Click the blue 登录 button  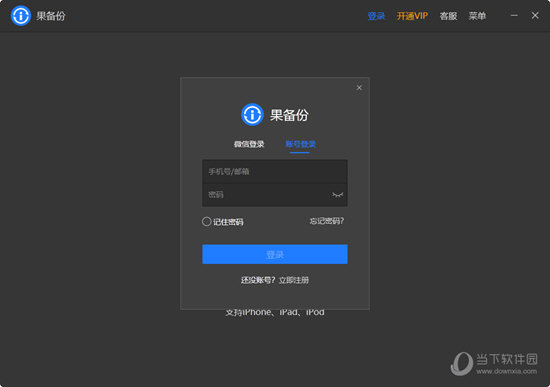click(x=275, y=254)
